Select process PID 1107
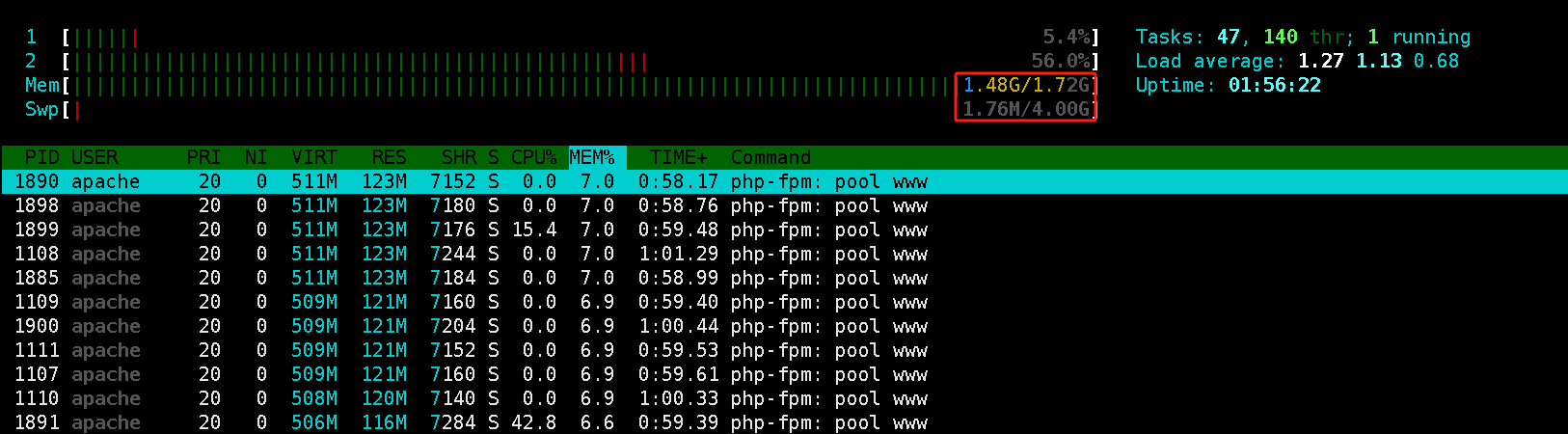This screenshot has height=434, width=1568. (x=784, y=374)
